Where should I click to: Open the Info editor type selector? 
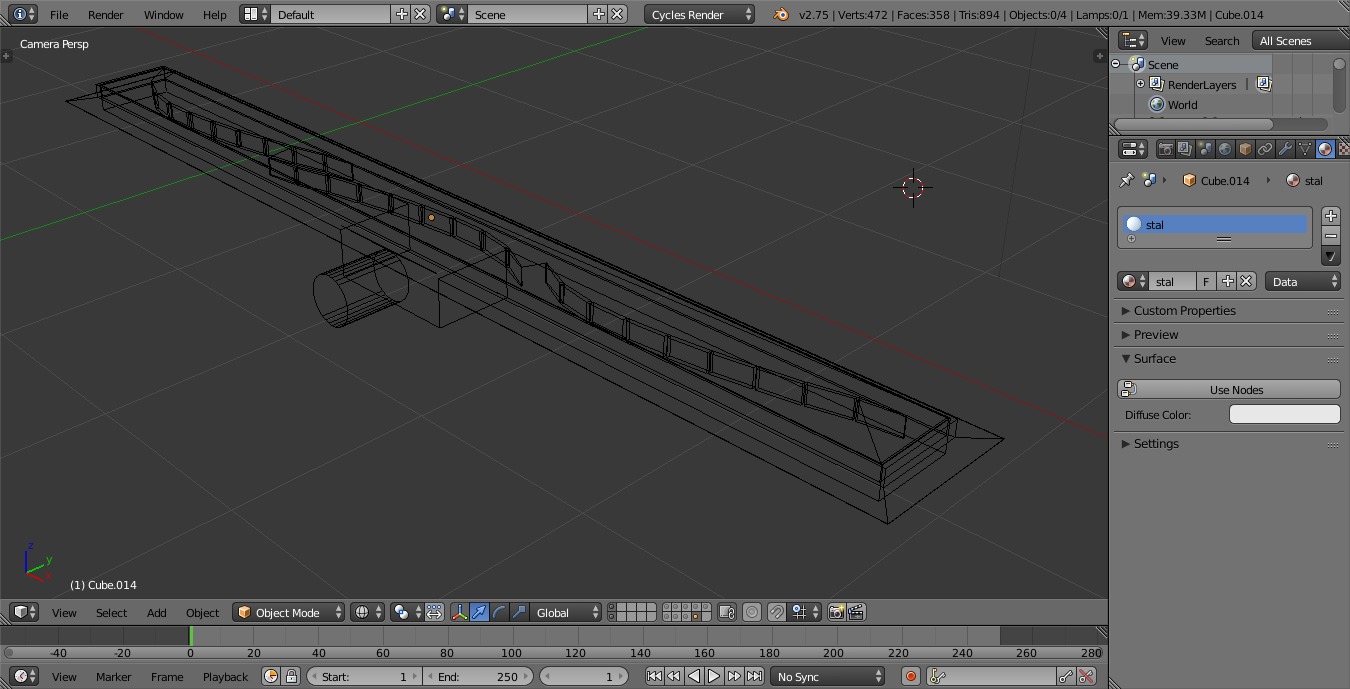tap(21, 15)
